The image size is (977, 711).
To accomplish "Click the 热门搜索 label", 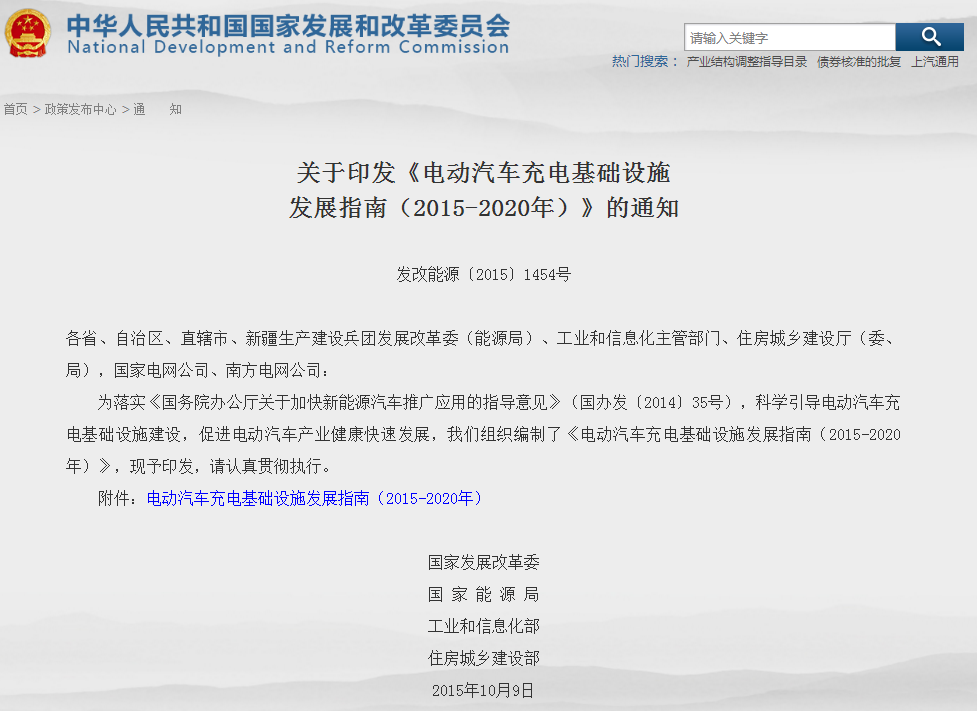I will (x=639, y=62).
